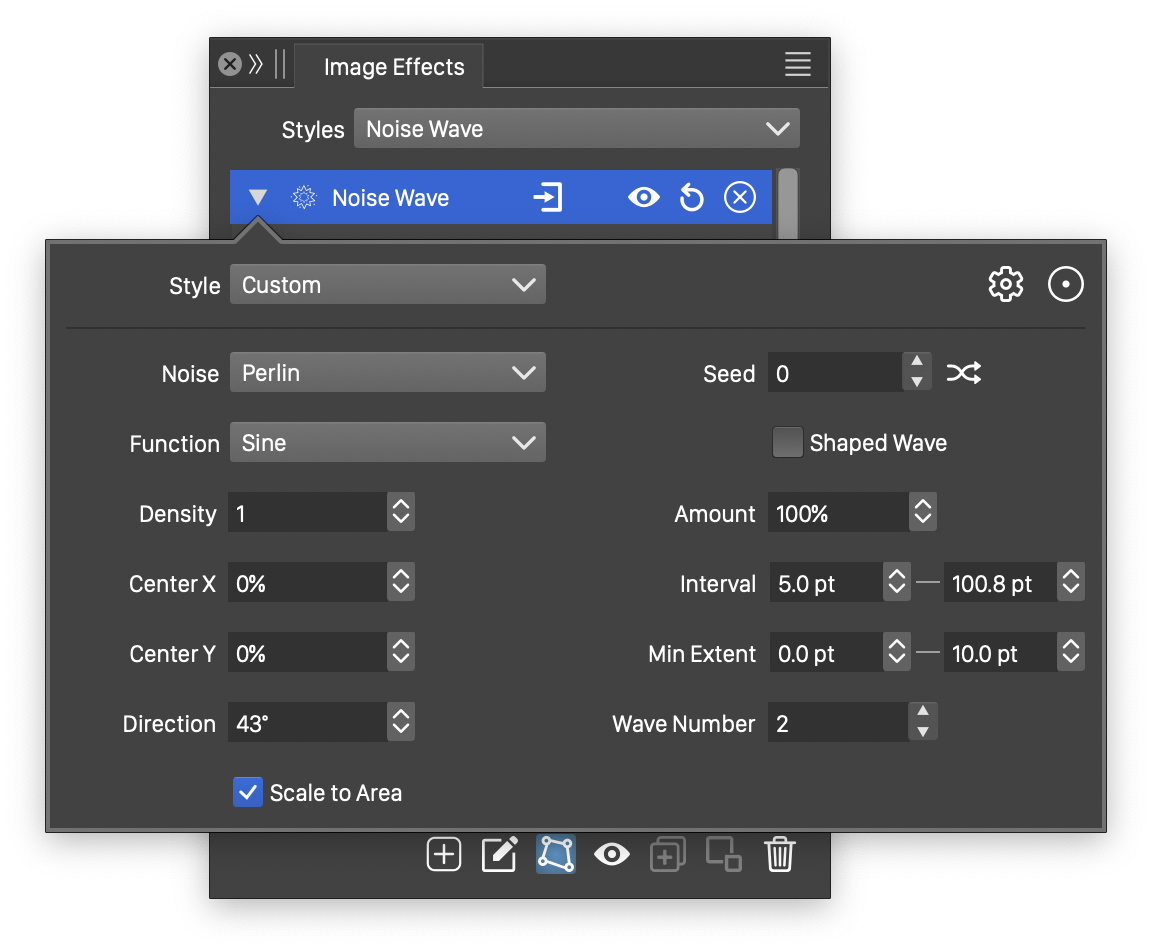Screen dimensions: 1152x952
Task: Open the panel hamburger menu
Action: click(x=797, y=65)
